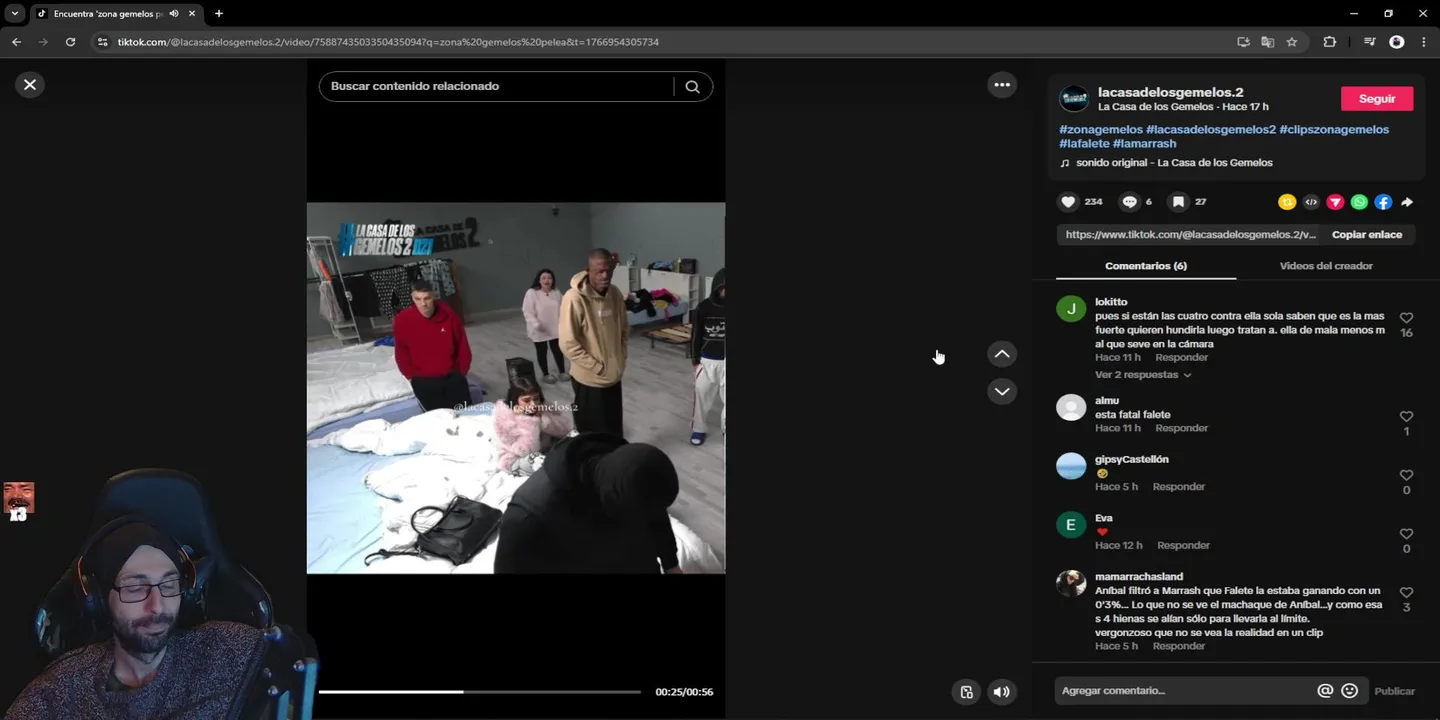Open #zonagemelos hashtag link
The height and width of the screenshot is (720, 1440).
click(1101, 130)
